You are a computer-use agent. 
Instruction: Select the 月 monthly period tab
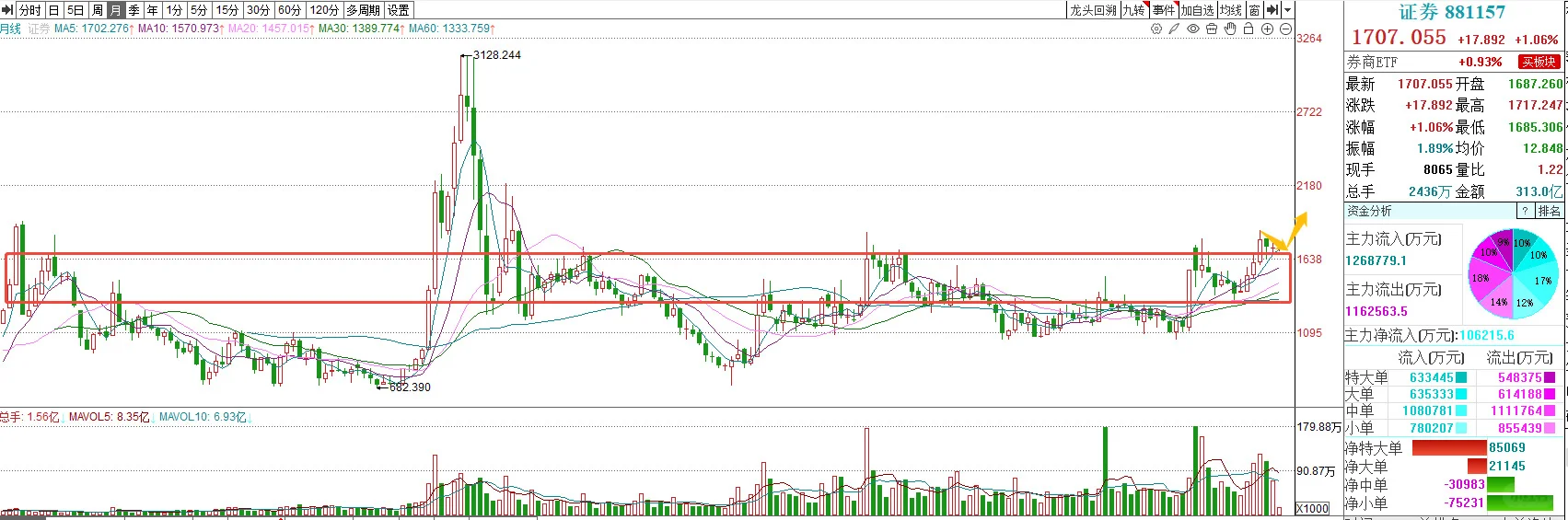coord(115,10)
